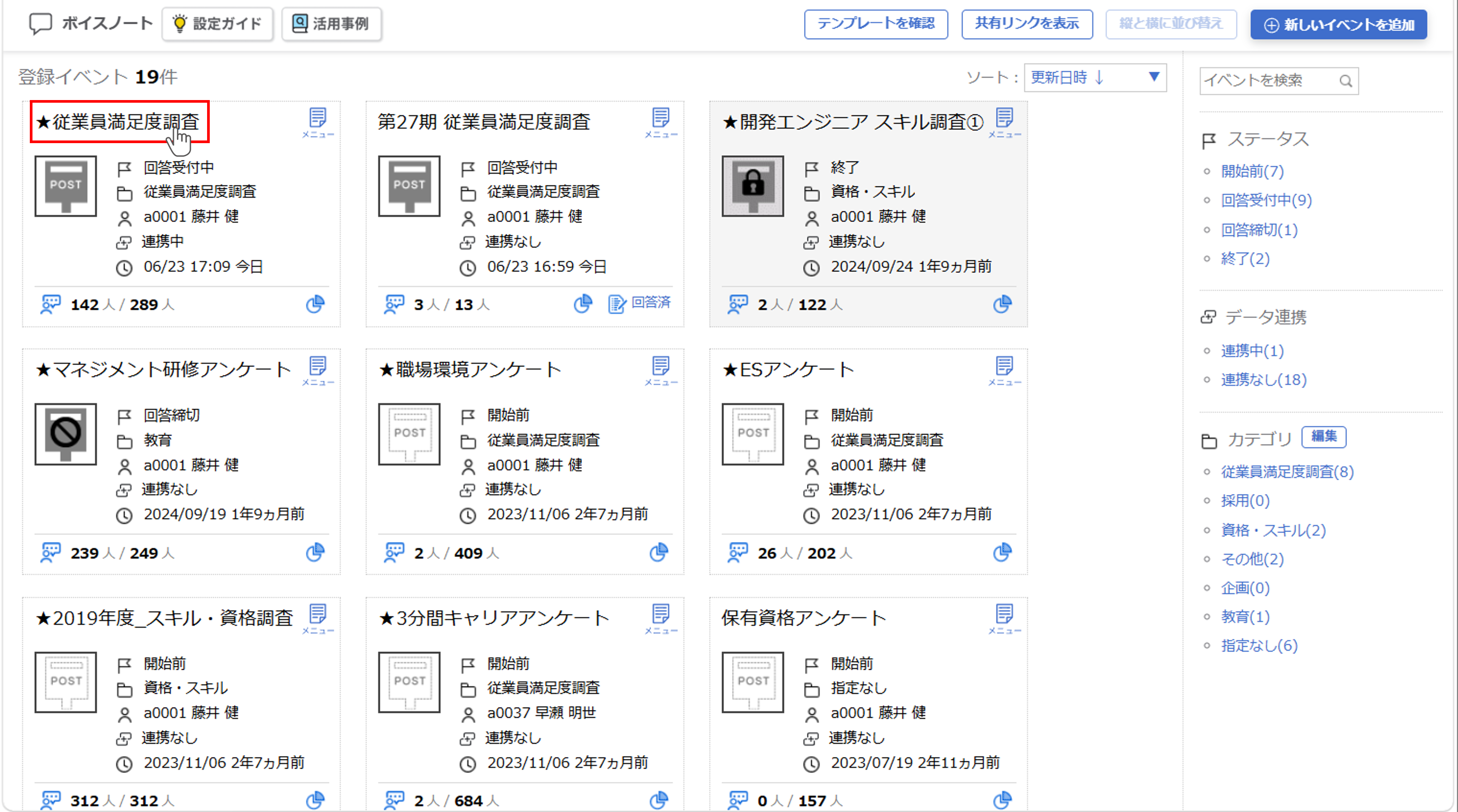This screenshot has width=1458, height=812.
Task: Open the 設定ガイド button
Action: (217, 24)
